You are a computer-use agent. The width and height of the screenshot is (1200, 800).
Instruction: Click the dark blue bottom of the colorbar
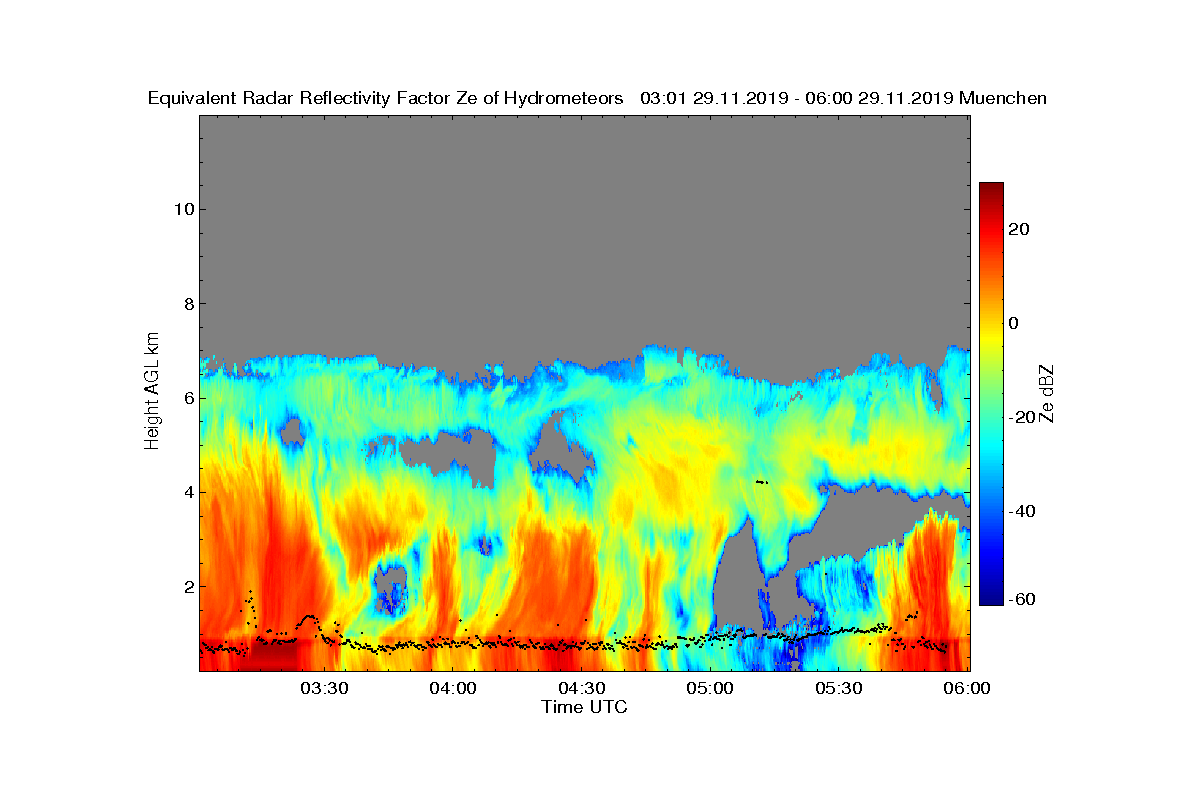pos(991,598)
